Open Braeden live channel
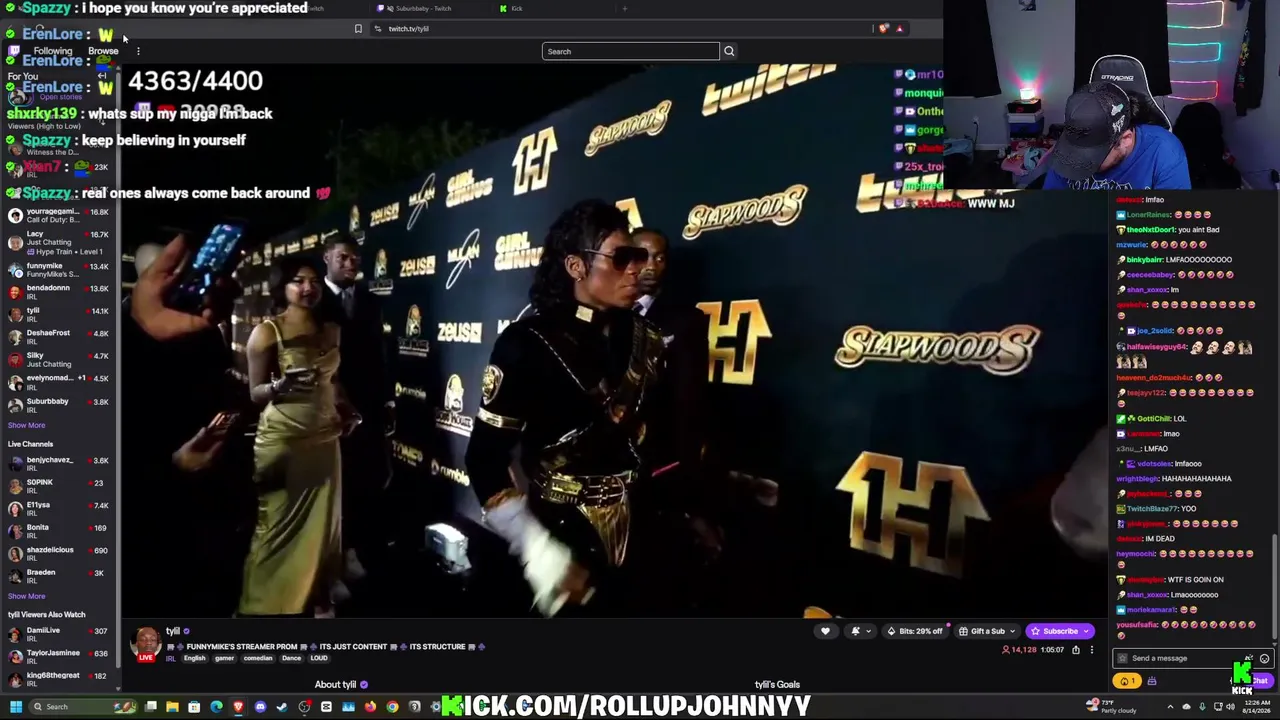 [60, 576]
